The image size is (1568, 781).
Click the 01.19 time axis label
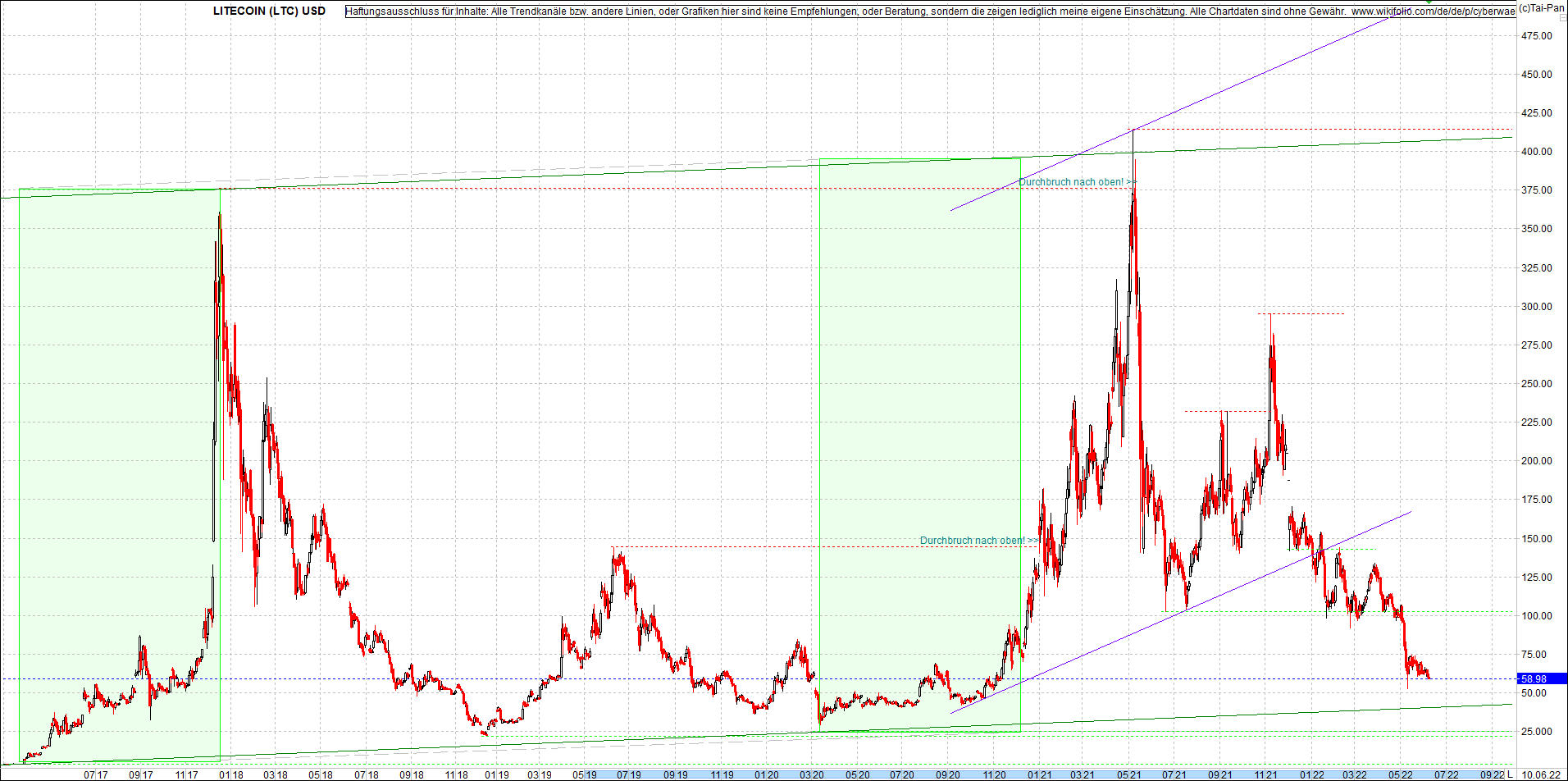coord(497,775)
